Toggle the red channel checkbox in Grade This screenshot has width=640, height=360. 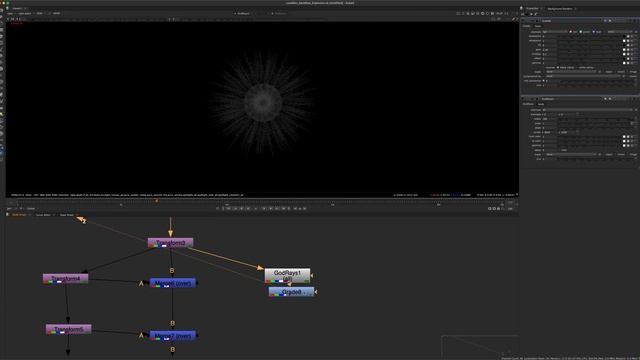571,32
